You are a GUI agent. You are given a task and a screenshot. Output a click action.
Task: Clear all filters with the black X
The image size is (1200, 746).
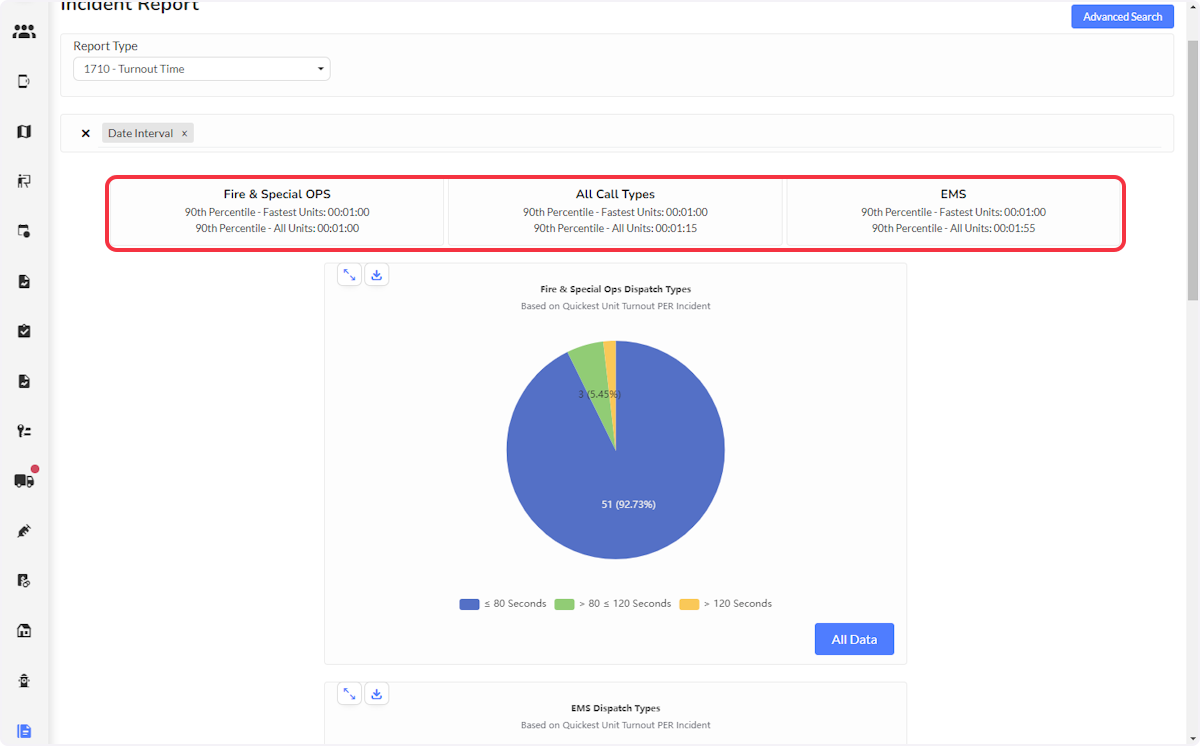[x=86, y=133]
